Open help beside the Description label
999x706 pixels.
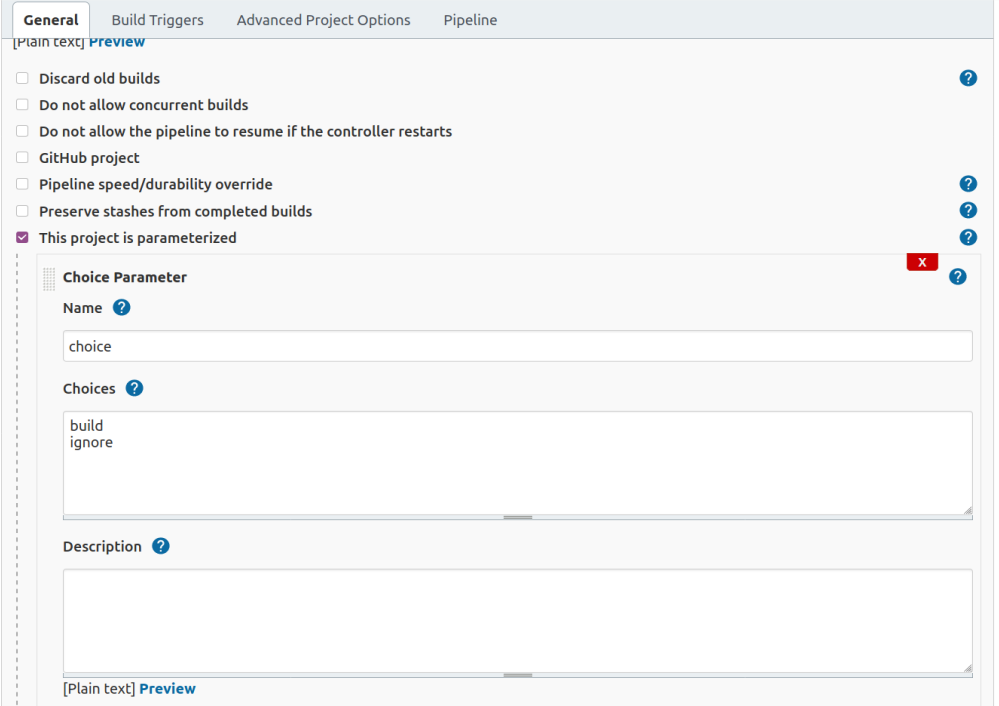coord(160,546)
